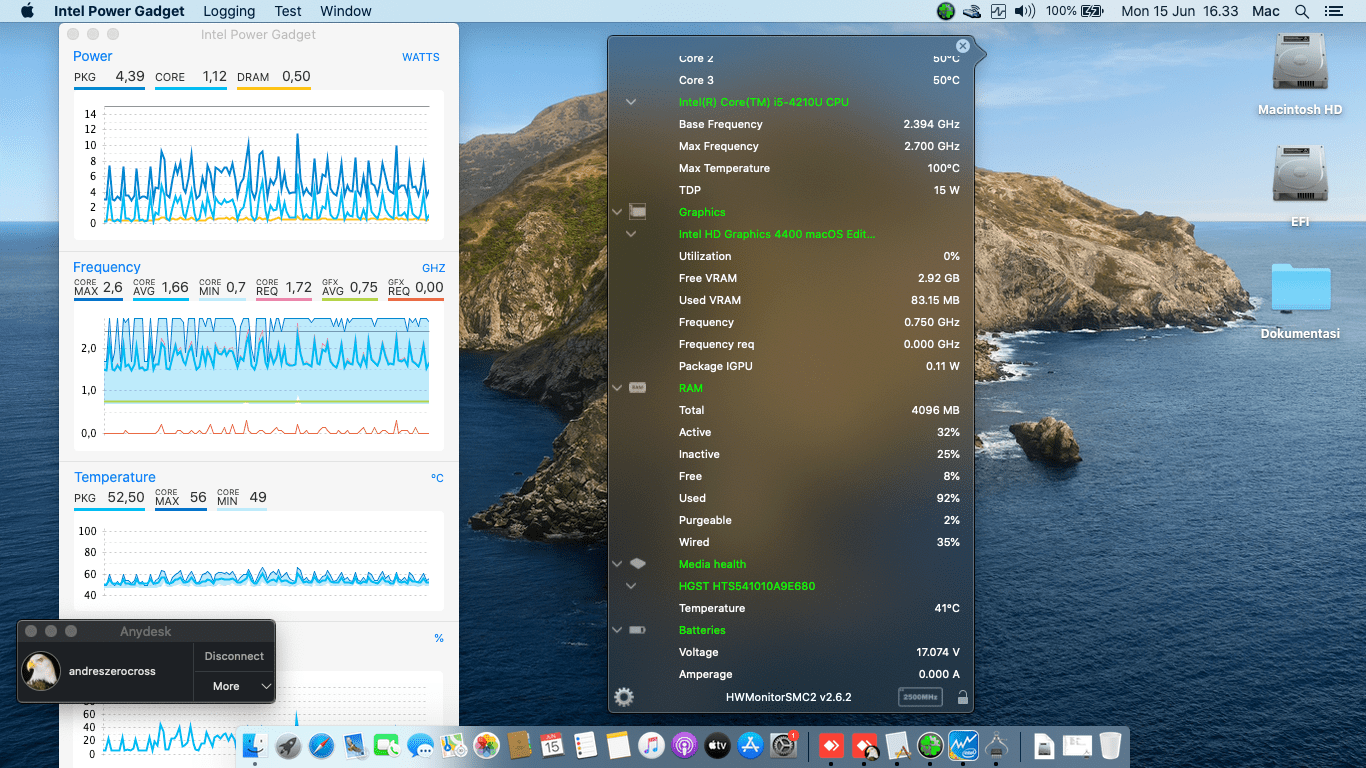The width and height of the screenshot is (1366, 768).
Task: Click the CORE MAX frequency value 2,6
Action: tap(112, 287)
